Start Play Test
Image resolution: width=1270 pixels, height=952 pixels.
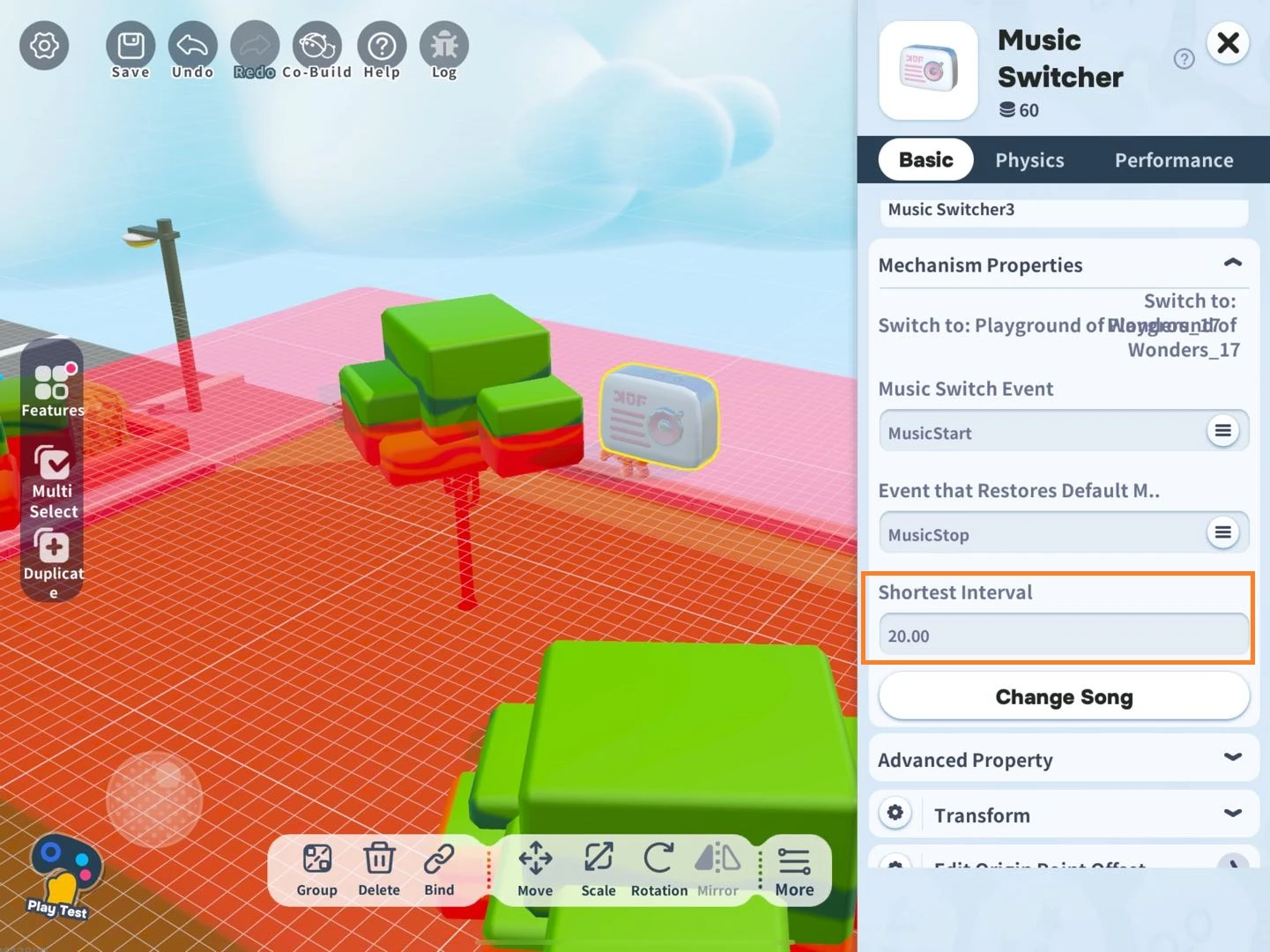tap(61, 878)
